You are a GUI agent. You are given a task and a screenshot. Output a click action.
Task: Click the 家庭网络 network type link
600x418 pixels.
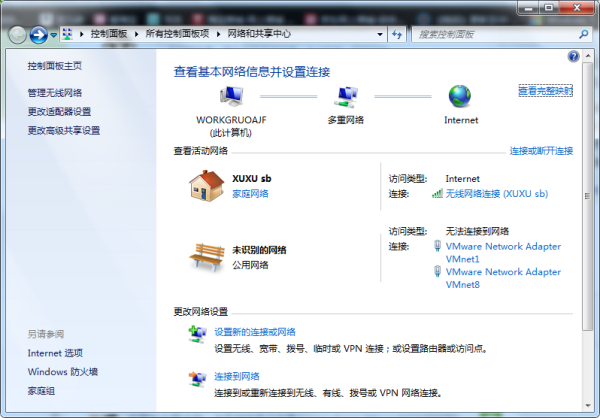(250, 194)
